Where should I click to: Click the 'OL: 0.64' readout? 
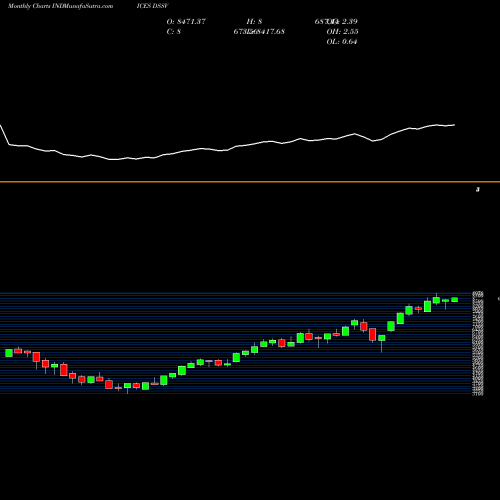click(342, 41)
